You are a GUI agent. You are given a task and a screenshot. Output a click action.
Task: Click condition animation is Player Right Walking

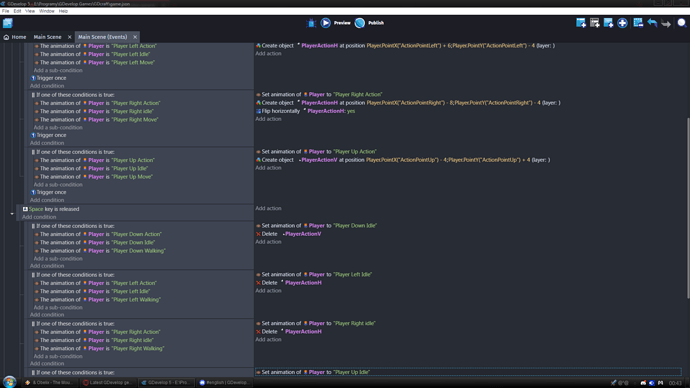point(99,348)
